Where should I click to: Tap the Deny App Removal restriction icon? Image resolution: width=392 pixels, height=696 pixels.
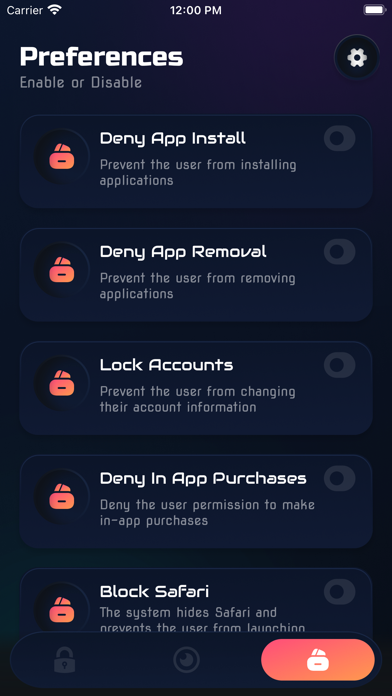pos(62,270)
